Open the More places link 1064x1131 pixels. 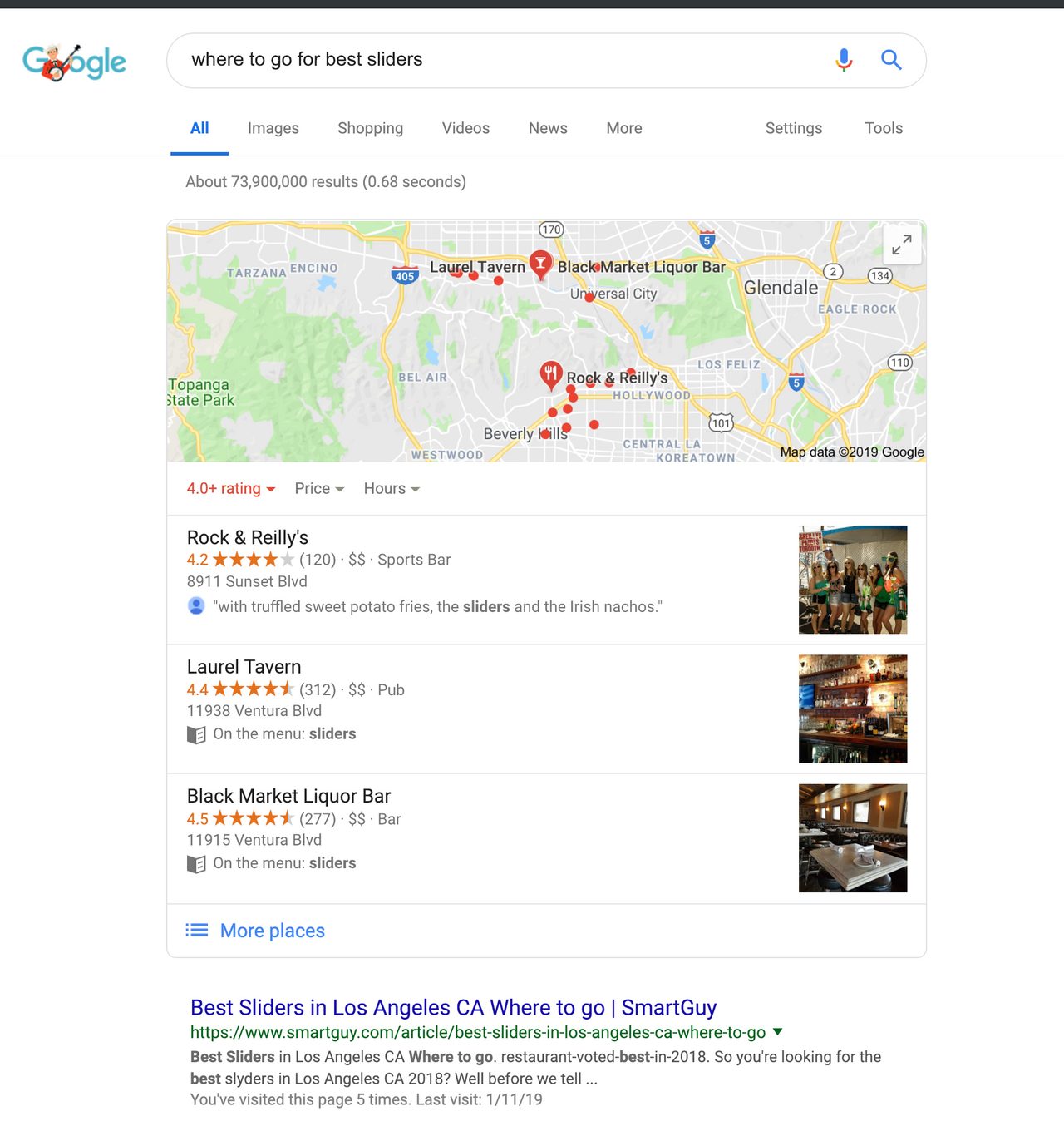coord(273,931)
